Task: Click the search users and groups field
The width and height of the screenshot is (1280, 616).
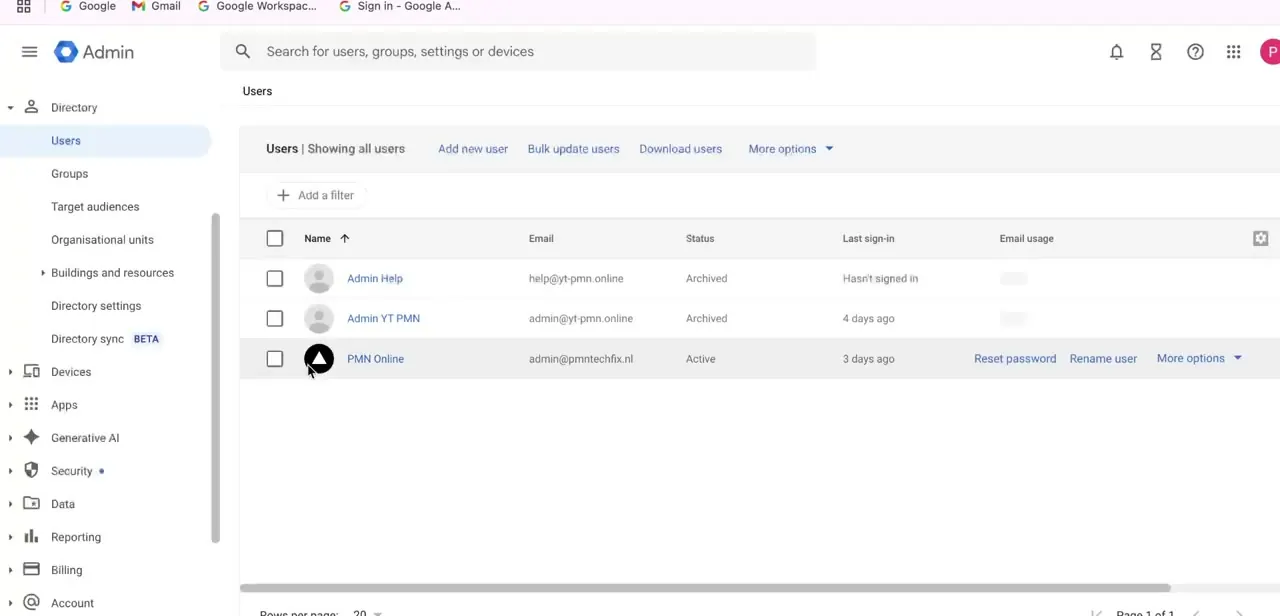Action: point(518,51)
